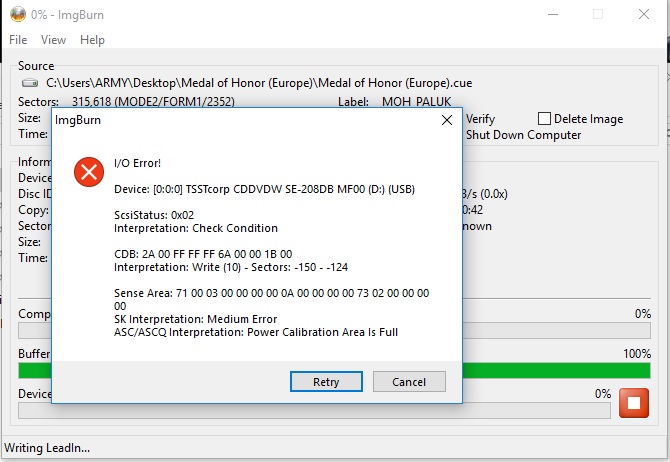Select the label text MOH_PALUK
Viewport: 670px width, 462px height.
(x=416, y=102)
